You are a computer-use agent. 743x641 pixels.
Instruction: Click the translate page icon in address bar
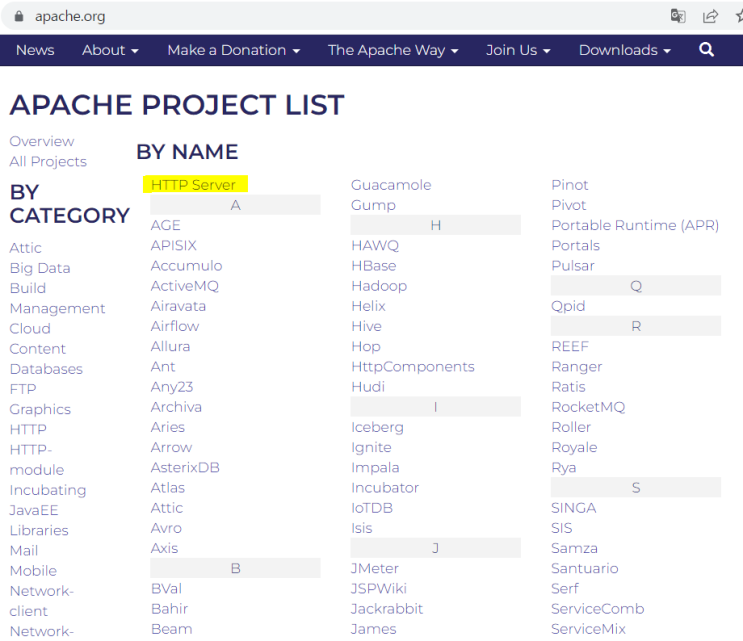coord(678,16)
